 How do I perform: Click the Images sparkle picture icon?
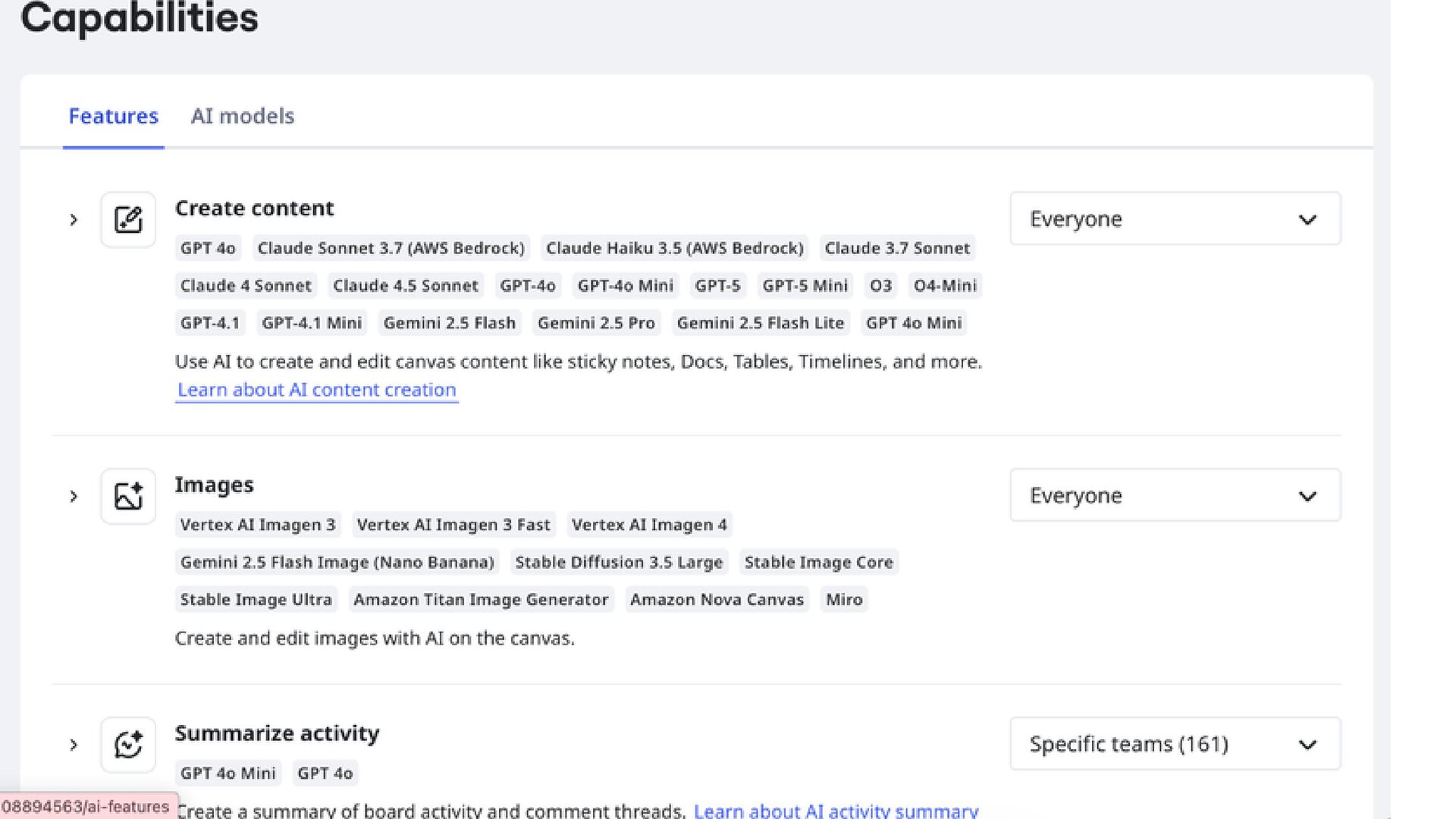point(128,497)
